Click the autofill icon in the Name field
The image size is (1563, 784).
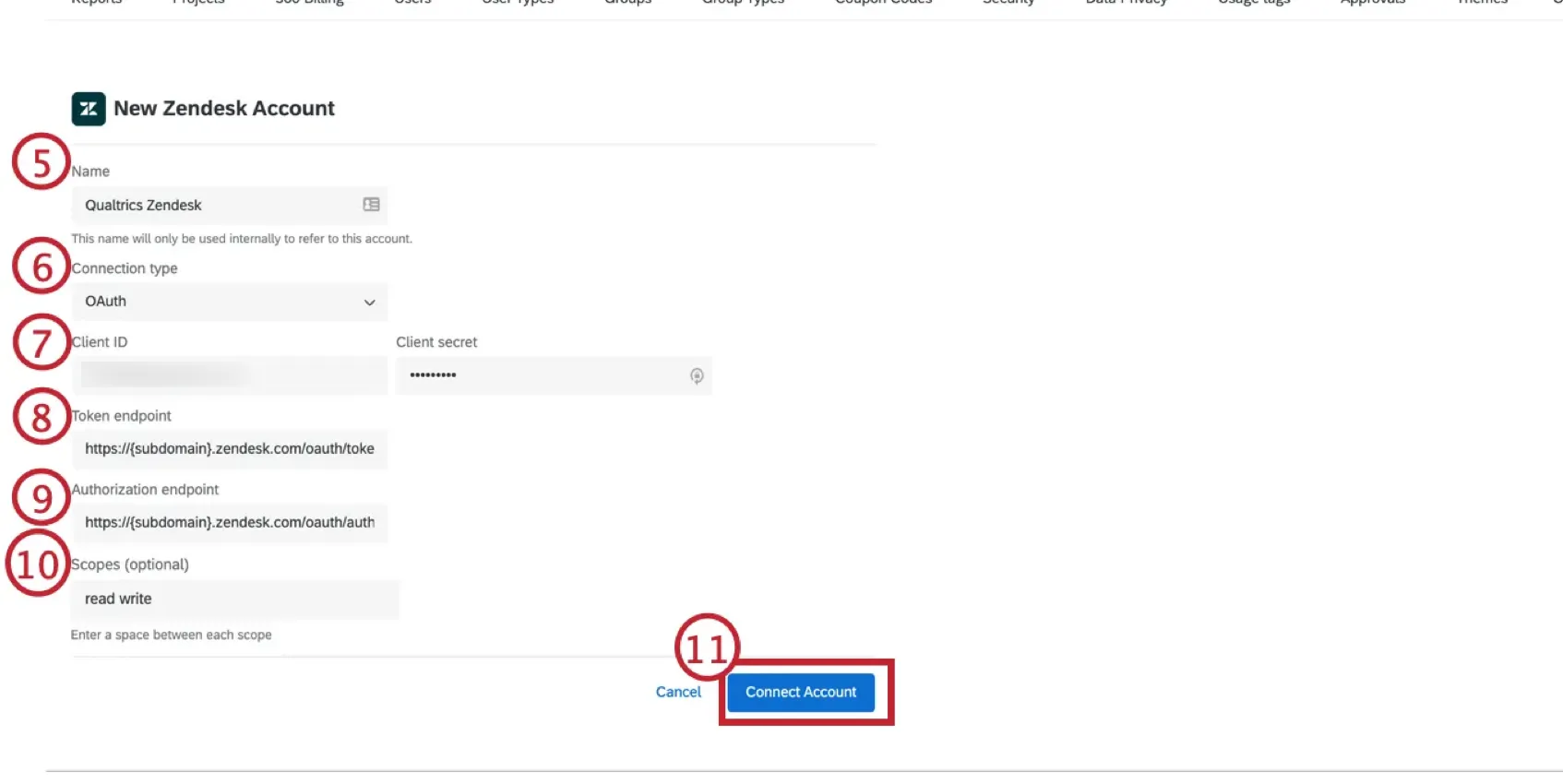371,205
